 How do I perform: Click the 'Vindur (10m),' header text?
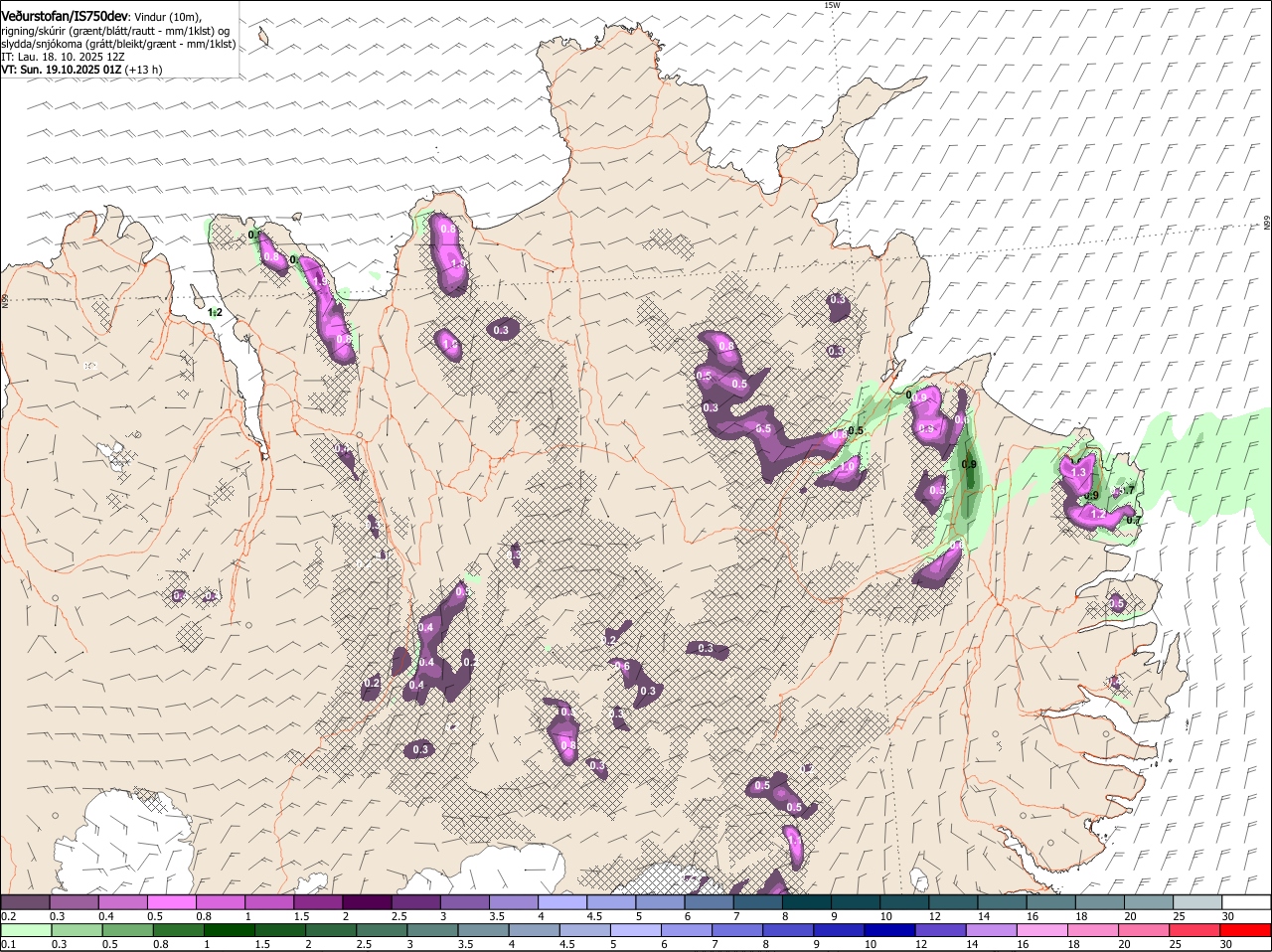click(168, 18)
